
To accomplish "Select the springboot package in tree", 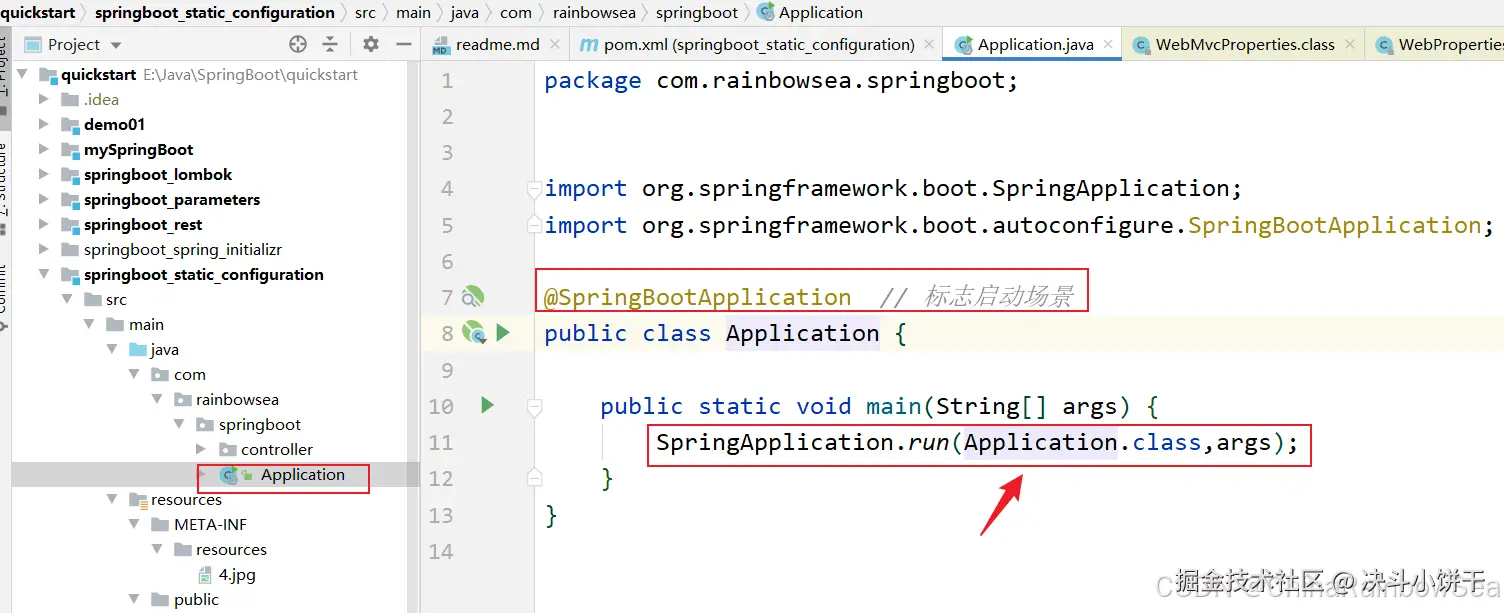I will pyautogui.click(x=260, y=424).
